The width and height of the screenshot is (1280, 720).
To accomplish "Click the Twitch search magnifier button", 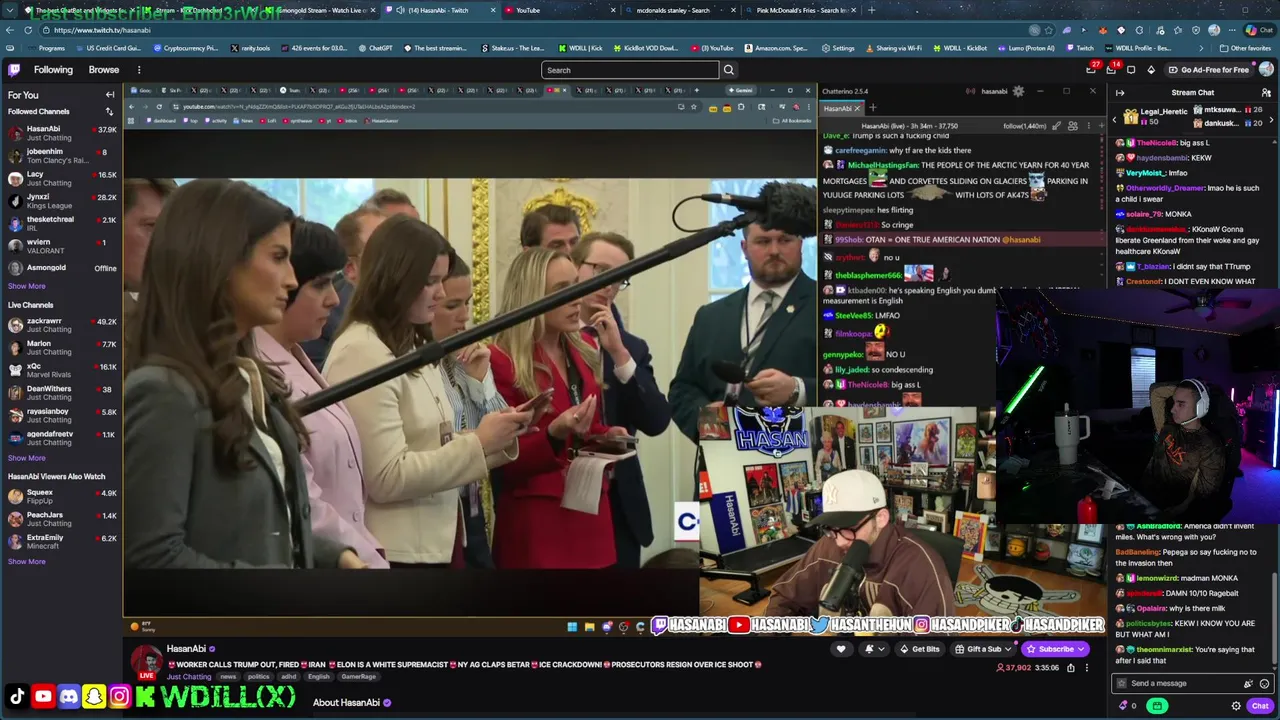I will pos(729,70).
